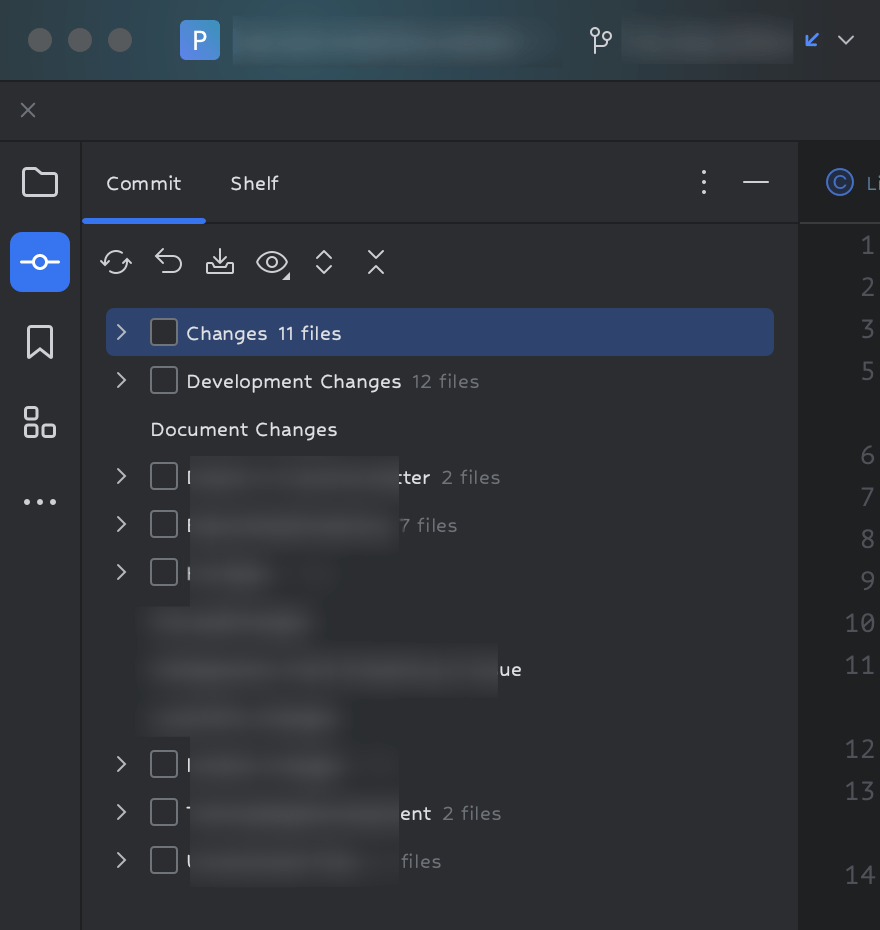
Task: Select the Commit tab
Action: tap(143, 183)
